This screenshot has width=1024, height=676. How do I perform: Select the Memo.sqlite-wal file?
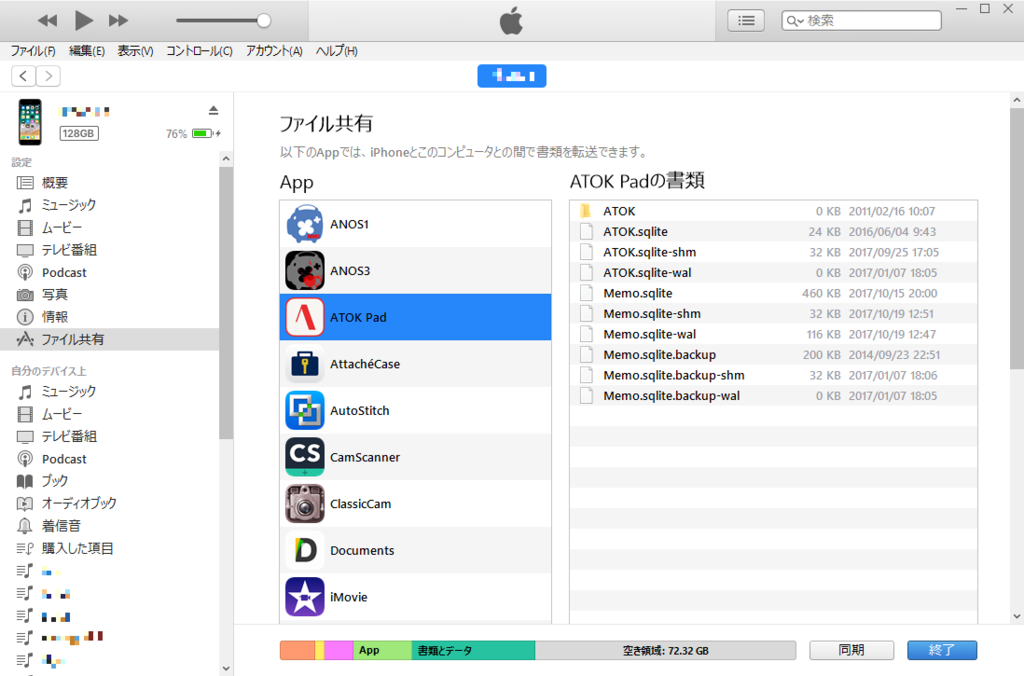(773, 334)
